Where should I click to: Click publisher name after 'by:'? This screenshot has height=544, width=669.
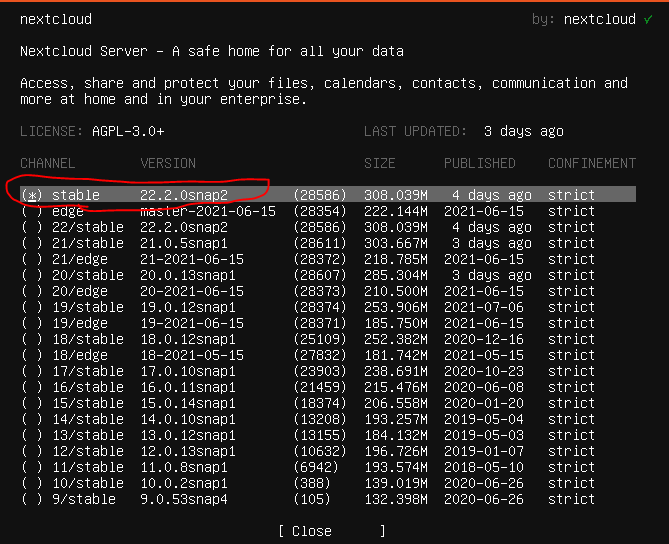pyautogui.click(x=599, y=19)
